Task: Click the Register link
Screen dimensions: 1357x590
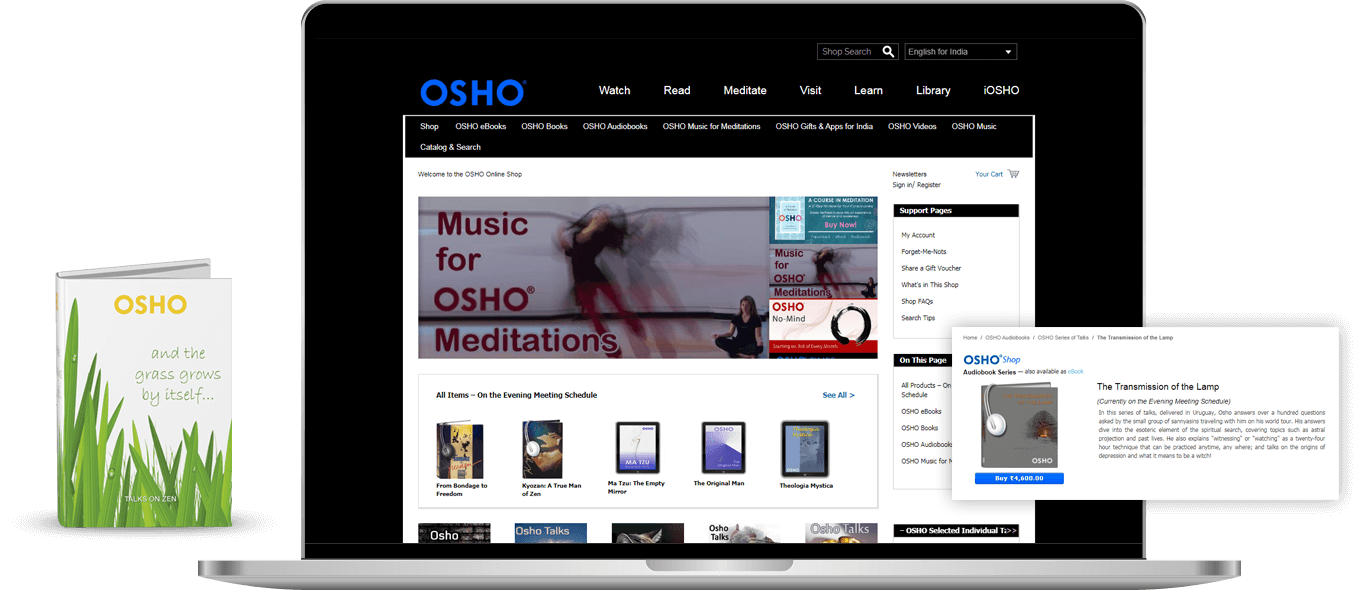Action: 929,185
